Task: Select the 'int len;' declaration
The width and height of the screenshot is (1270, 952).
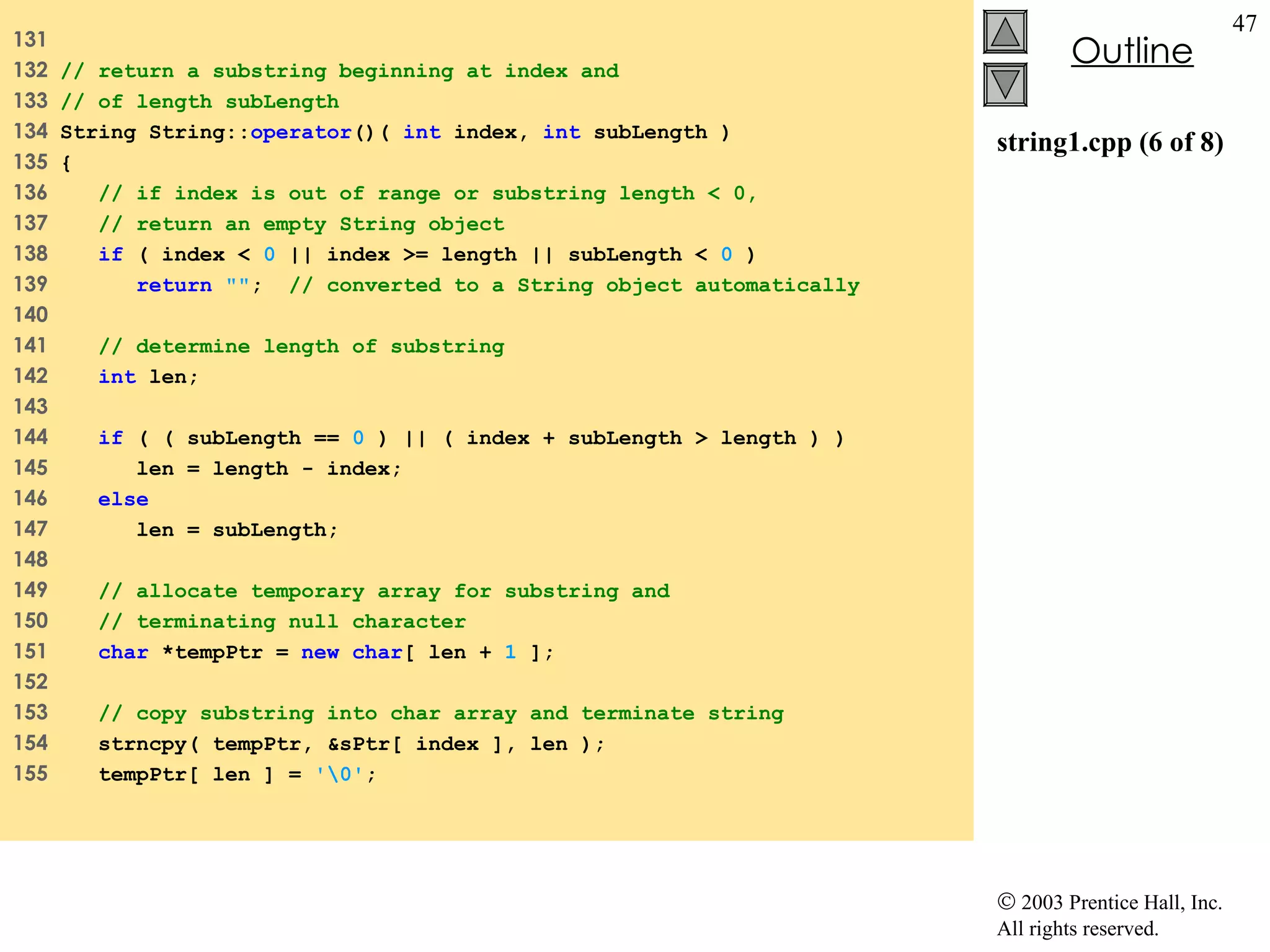Action: pyautogui.click(x=148, y=377)
